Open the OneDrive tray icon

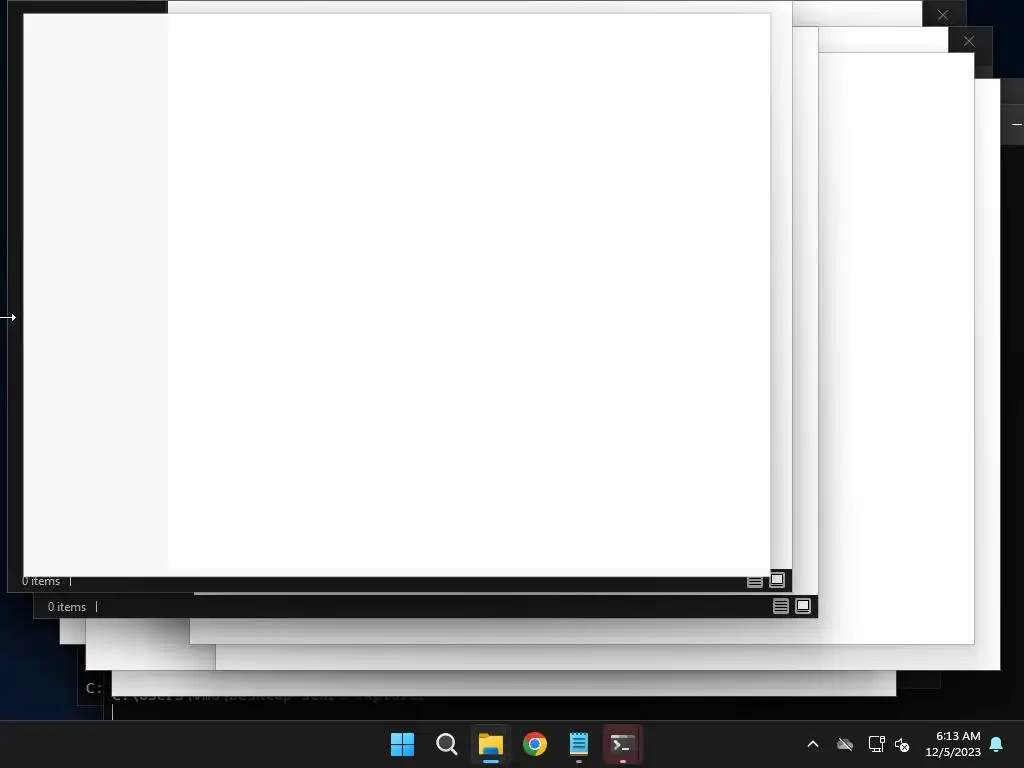pyautogui.click(x=845, y=744)
